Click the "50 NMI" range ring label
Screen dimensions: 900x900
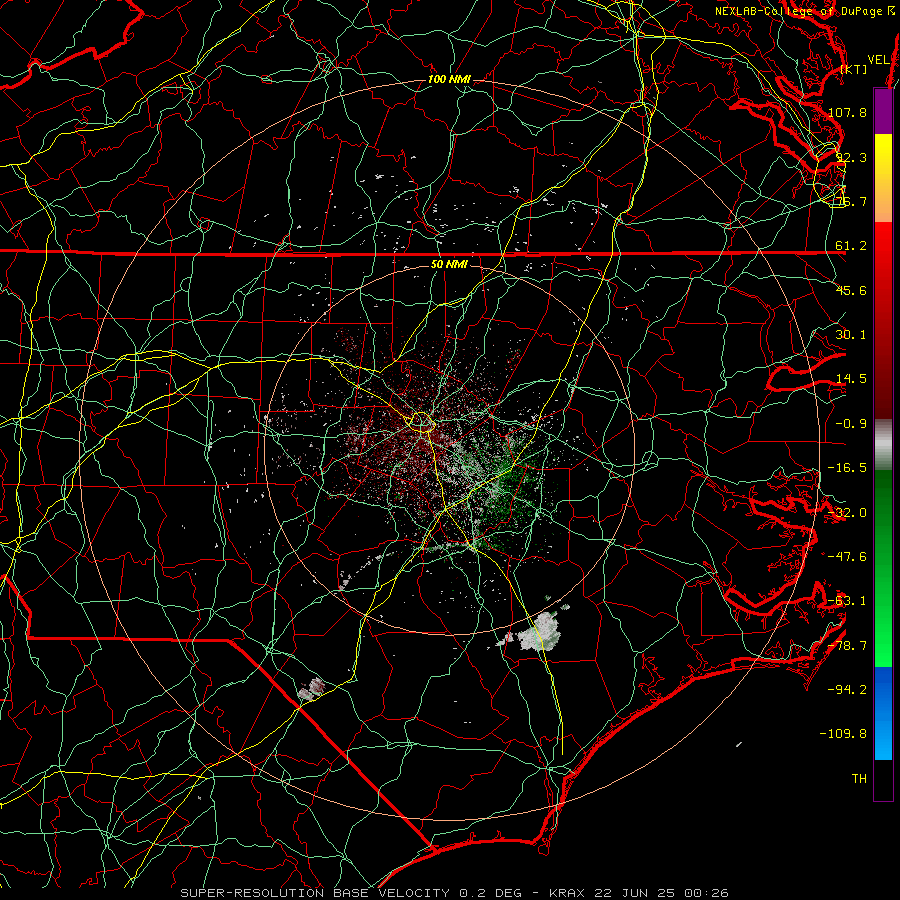[449, 265]
